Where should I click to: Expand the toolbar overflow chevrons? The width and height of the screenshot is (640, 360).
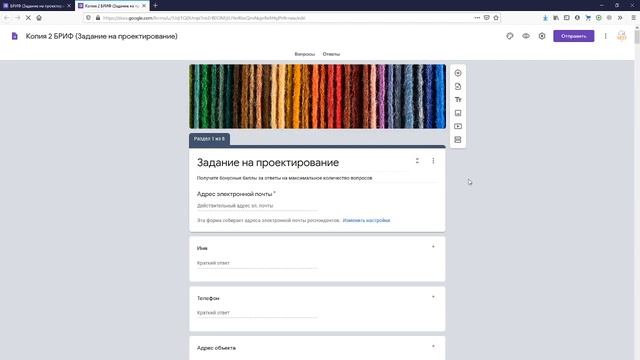620,18
